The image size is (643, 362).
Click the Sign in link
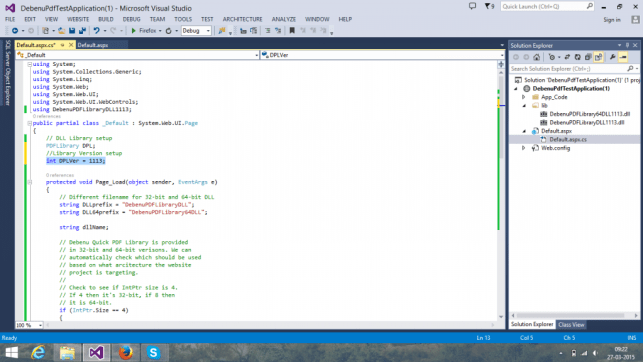(x=612, y=20)
